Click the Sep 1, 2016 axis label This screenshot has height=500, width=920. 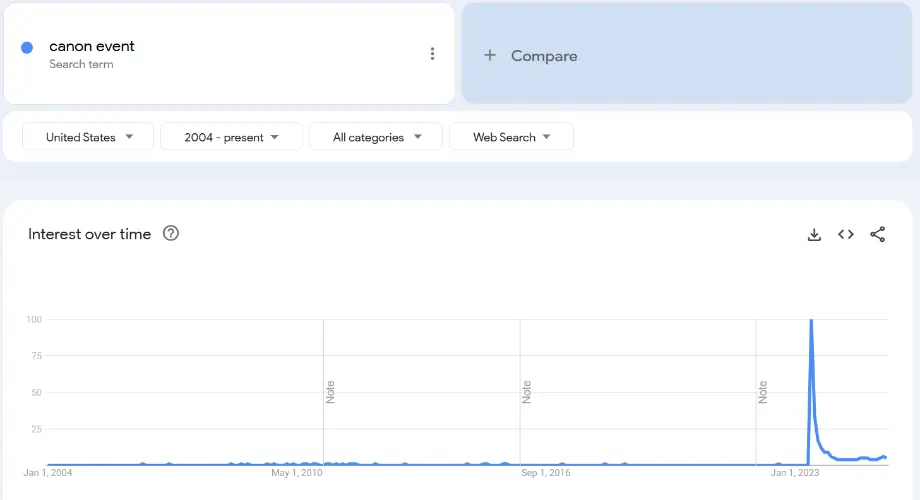(545, 472)
